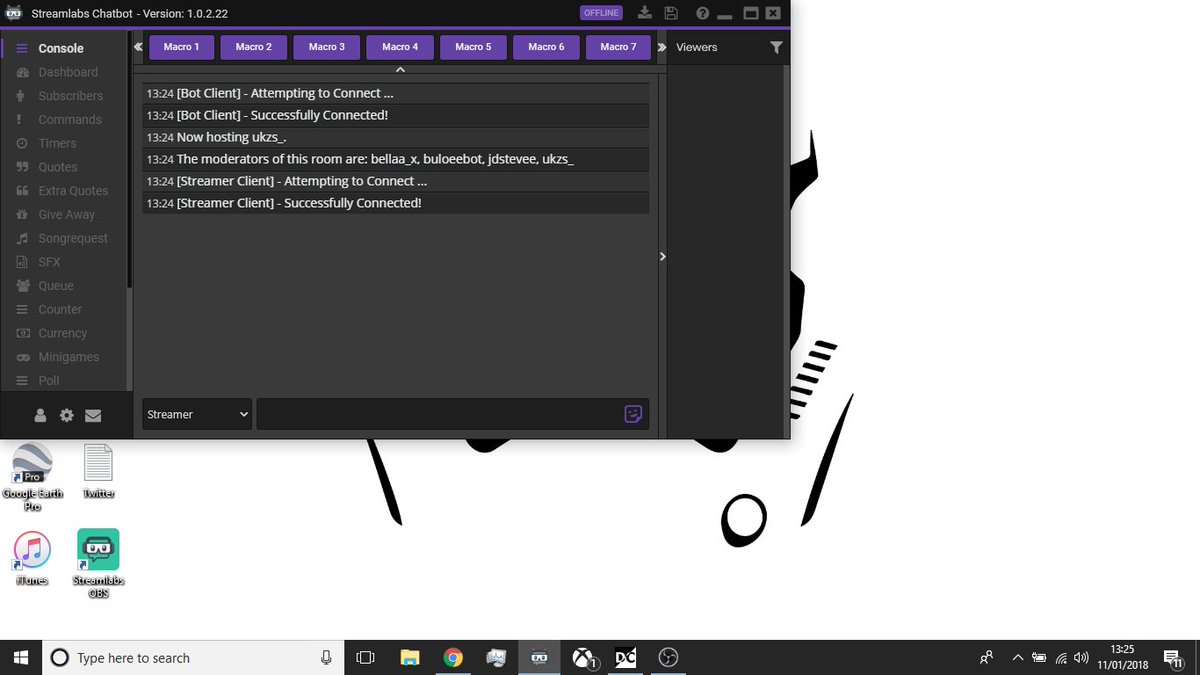Click Cortana microphone icon in search box
Viewport: 1200px width, 675px height.
326,658
